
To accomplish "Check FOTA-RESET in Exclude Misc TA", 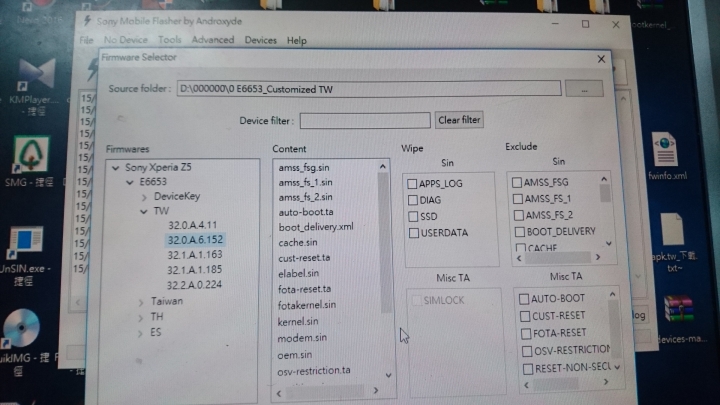I will (x=526, y=333).
